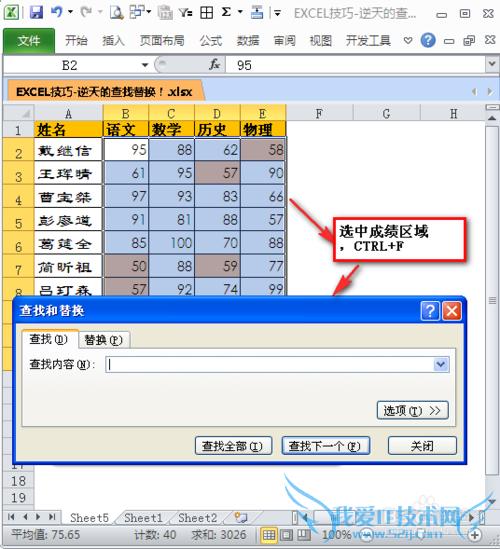Click the Undo arrow icon
The height and width of the screenshot is (549, 500).
click(x=56, y=12)
